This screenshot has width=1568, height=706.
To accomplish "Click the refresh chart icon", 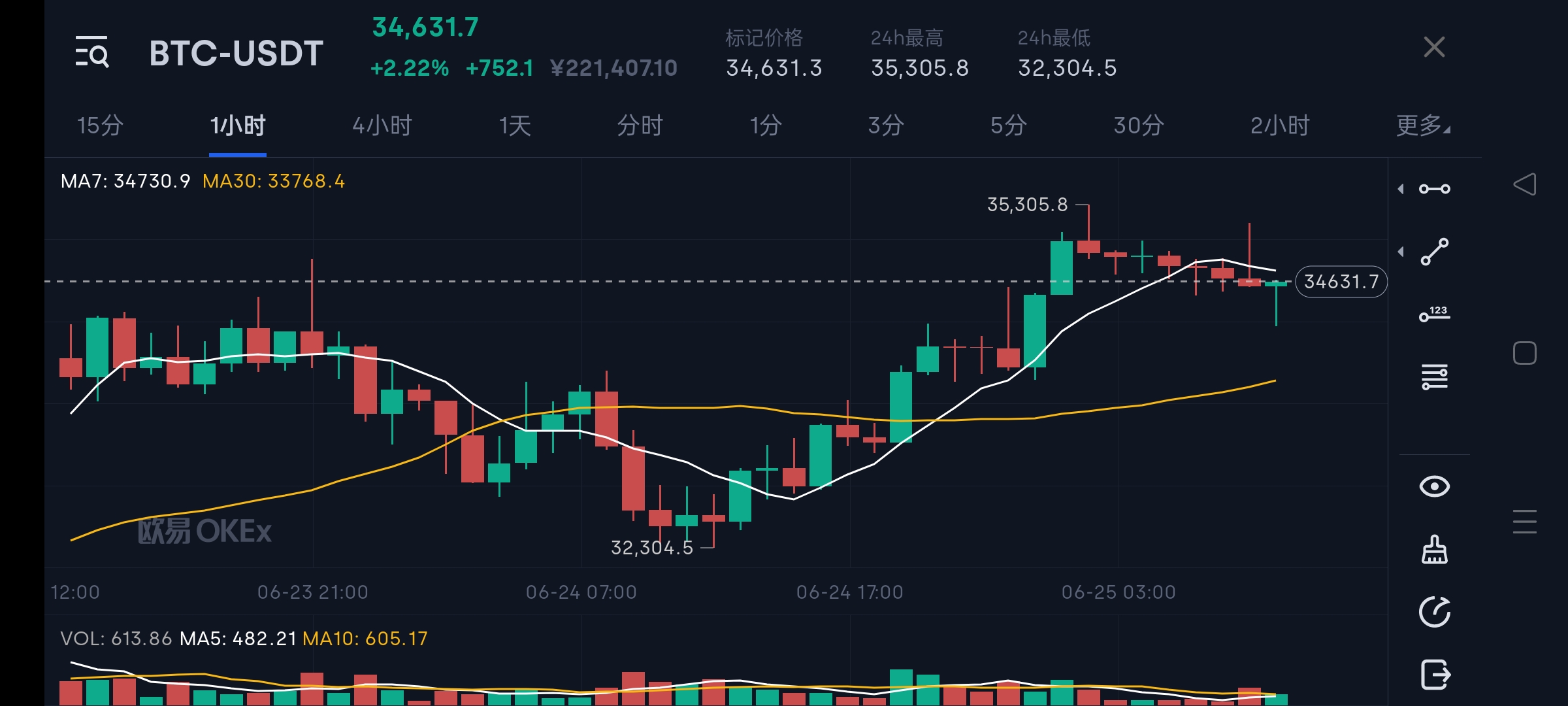I will pos(1435,613).
